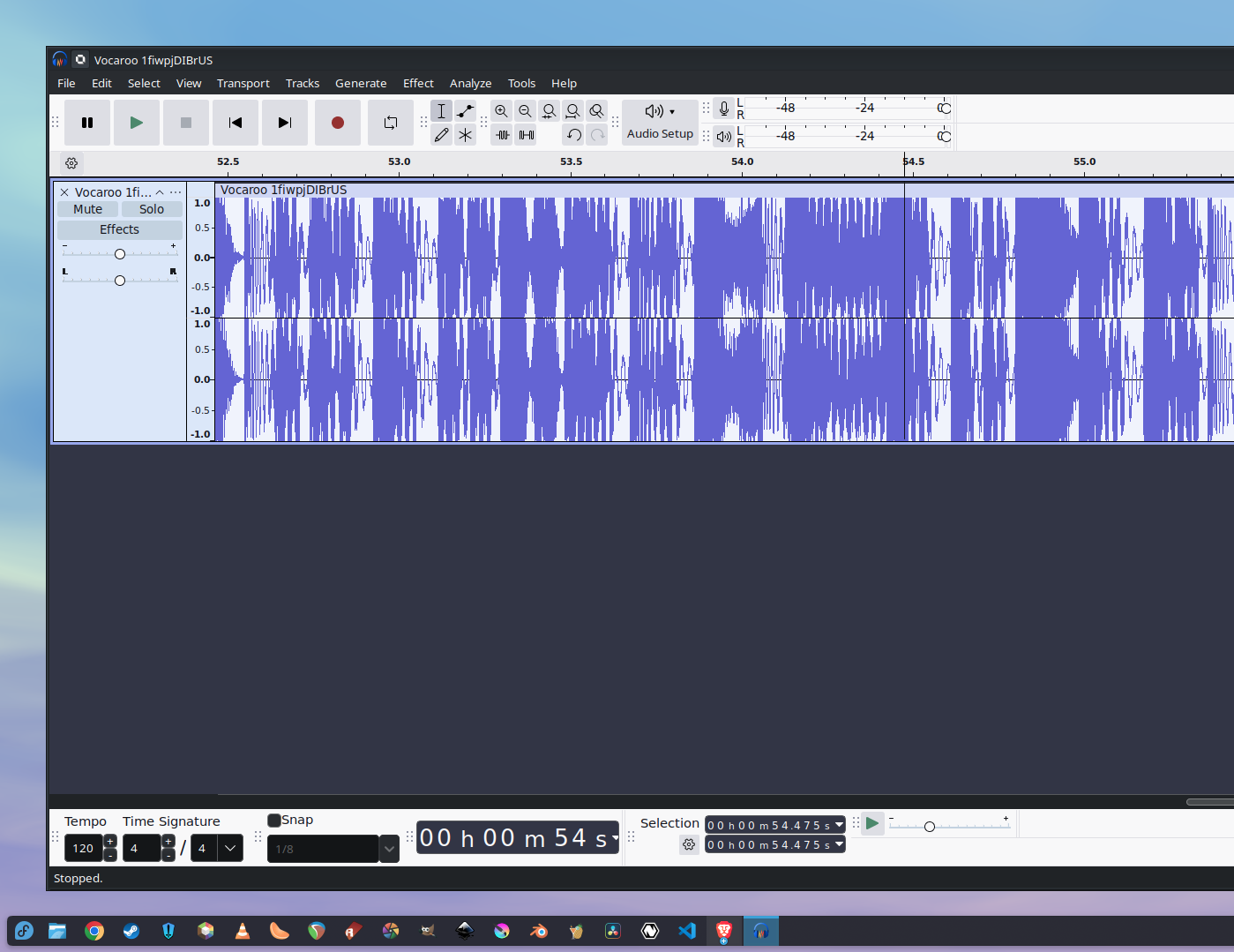This screenshot has width=1234, height=952.
Task: Trim audio outside selection
Action: (x=502, y=135)
